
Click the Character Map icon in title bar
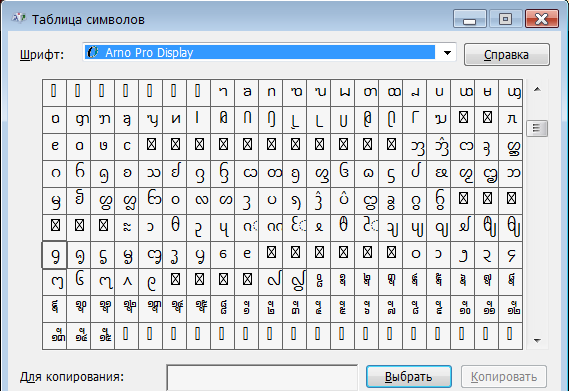18,18
